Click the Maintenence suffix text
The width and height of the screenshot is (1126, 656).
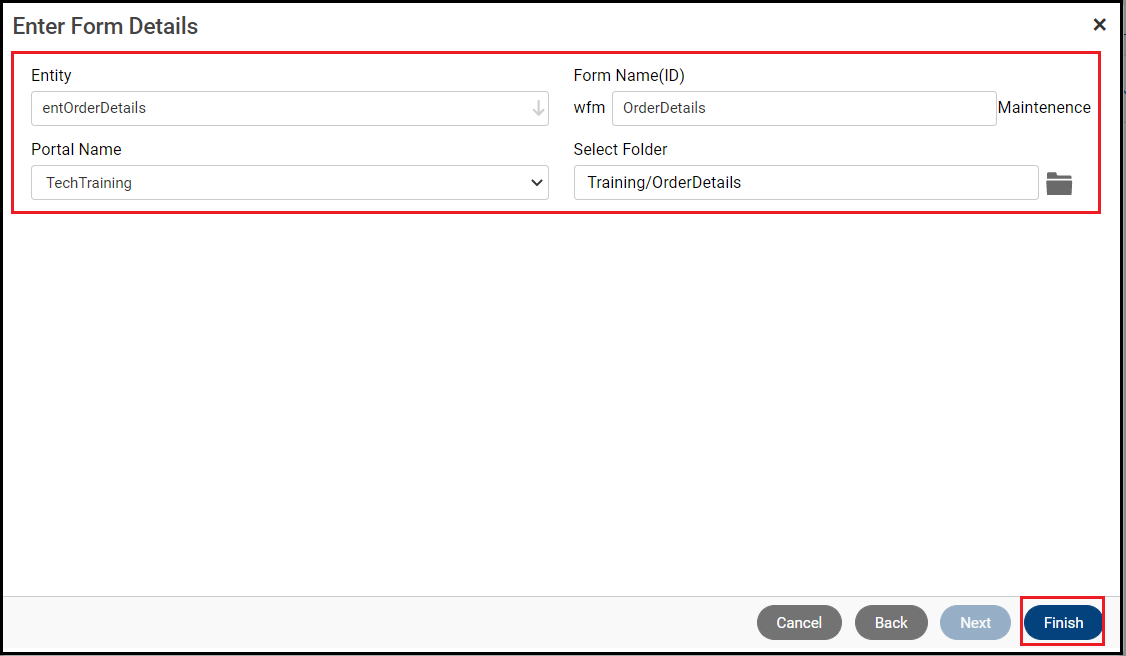(1044, 108)
